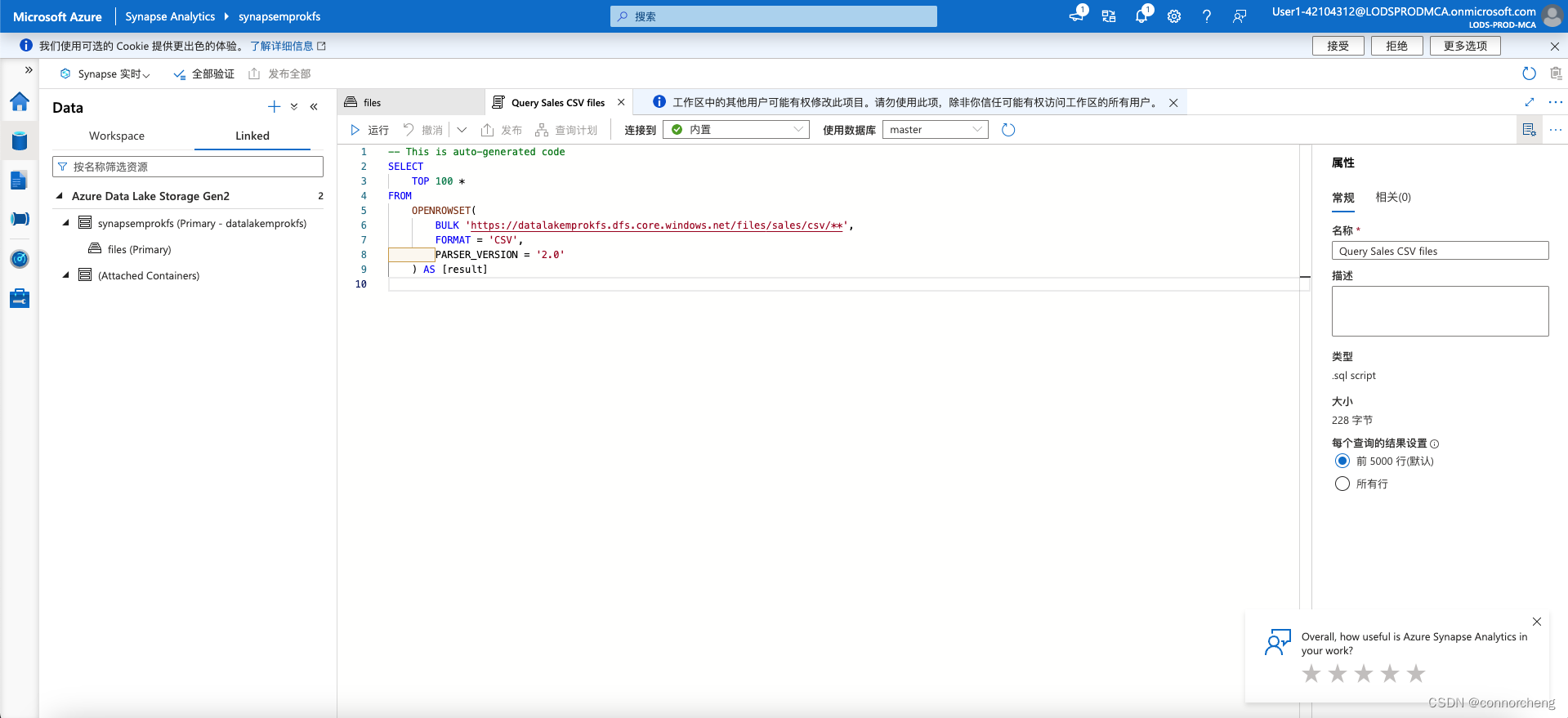Select the General properties tab
1568x718 pixels.
coord(1343,197)
